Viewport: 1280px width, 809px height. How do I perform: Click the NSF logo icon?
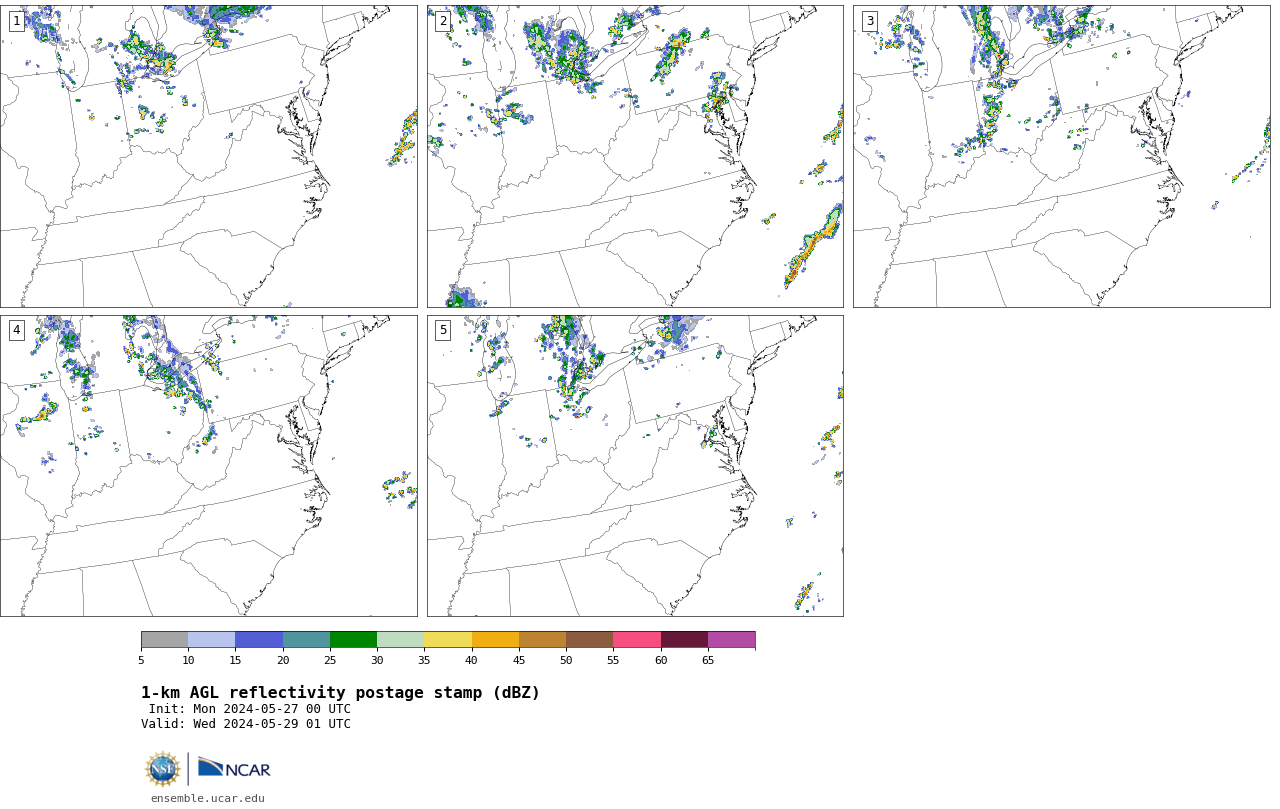point(163,769)
